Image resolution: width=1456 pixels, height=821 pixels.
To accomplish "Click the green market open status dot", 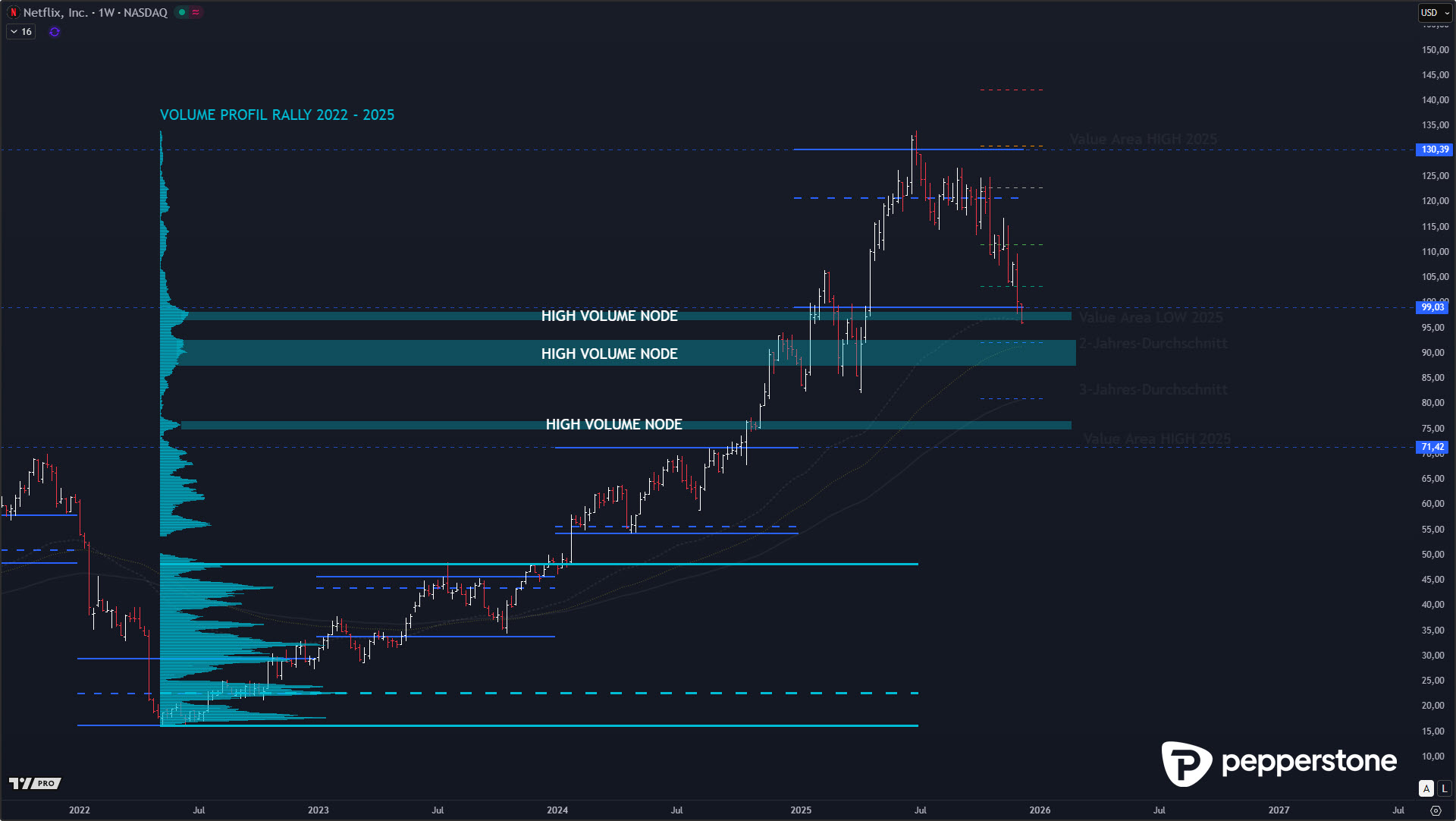I will tap(182, 12).
